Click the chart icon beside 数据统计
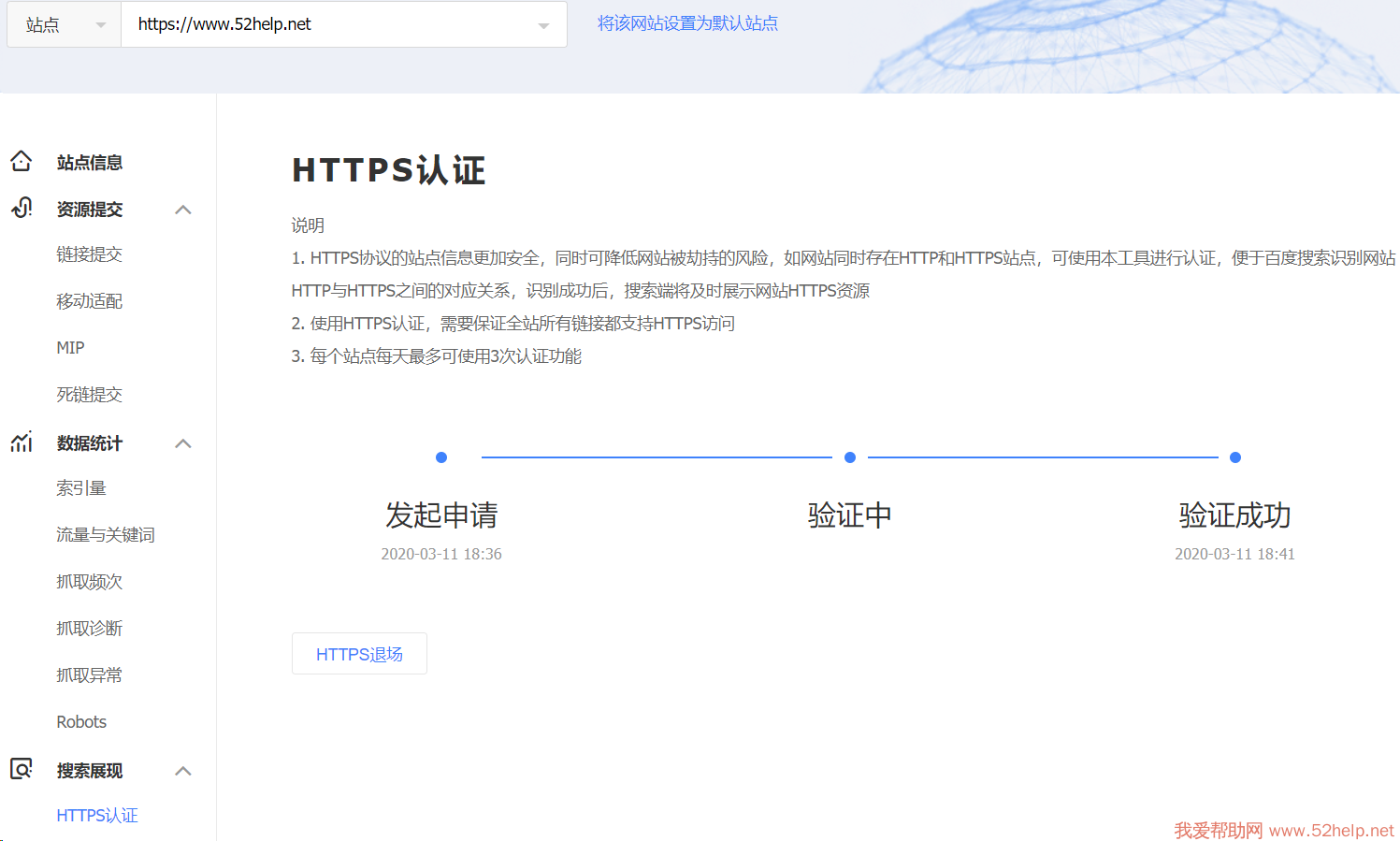Image resolution: width=1400 pixels, height=841 pixels. [x=22, y=442]
